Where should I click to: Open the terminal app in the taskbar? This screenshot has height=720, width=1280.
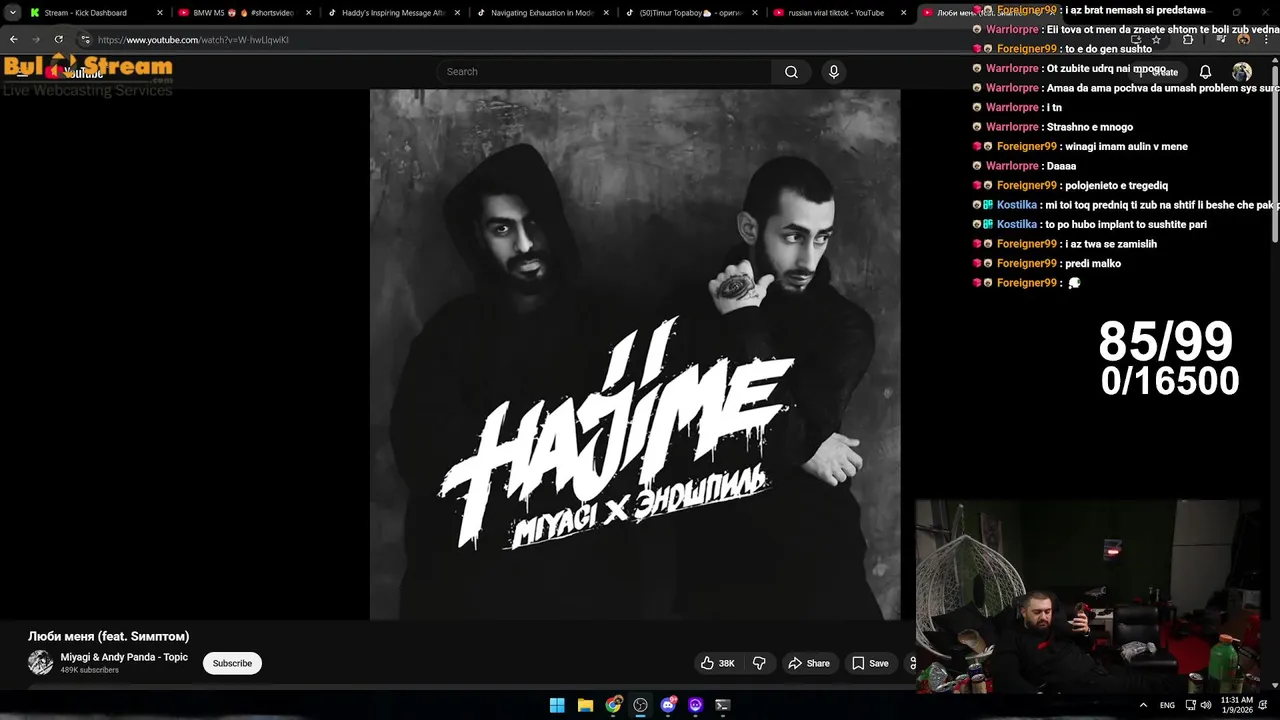tap(722, 705)
